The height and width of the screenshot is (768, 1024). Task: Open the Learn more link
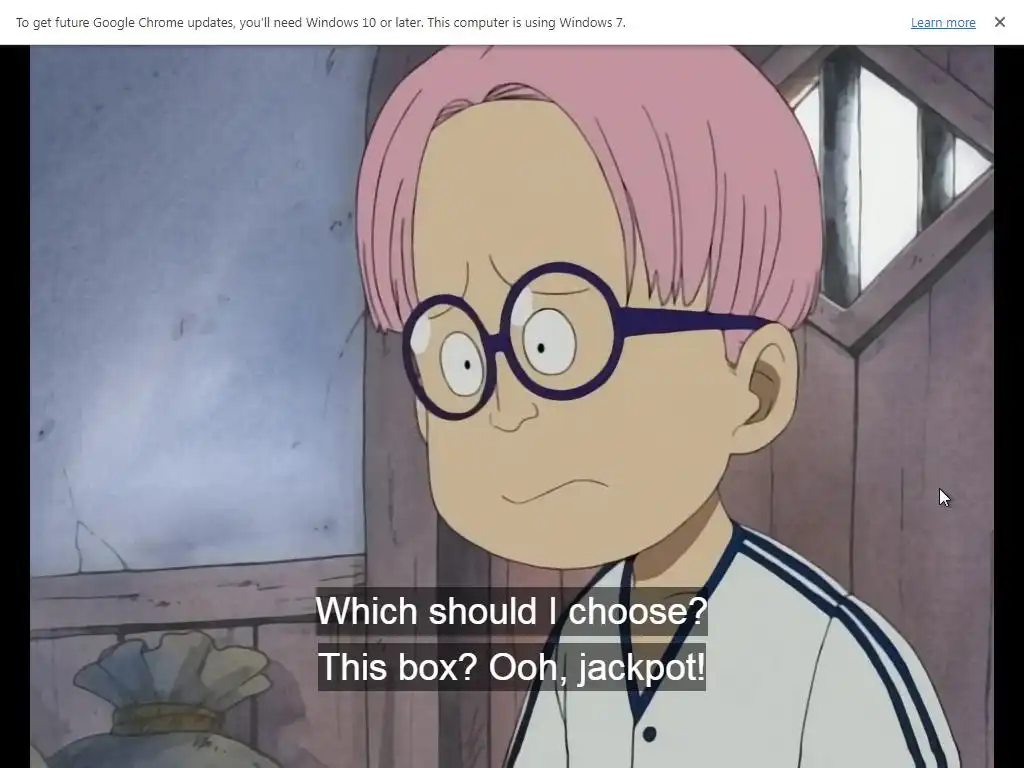[943, 23]
